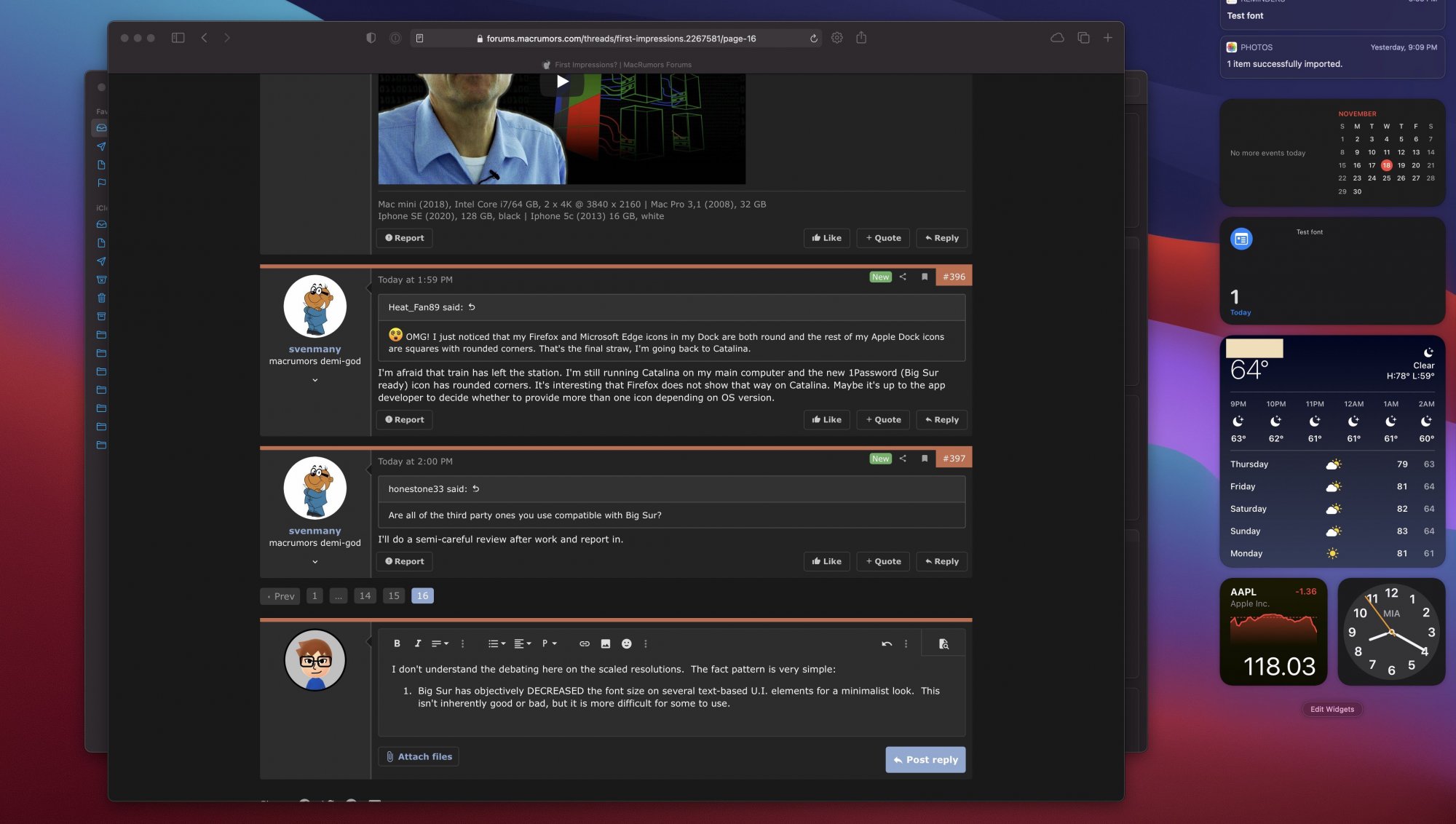Report the Mac mini signature post
This screenshot has width=1456, height=824.
[404, 238]
